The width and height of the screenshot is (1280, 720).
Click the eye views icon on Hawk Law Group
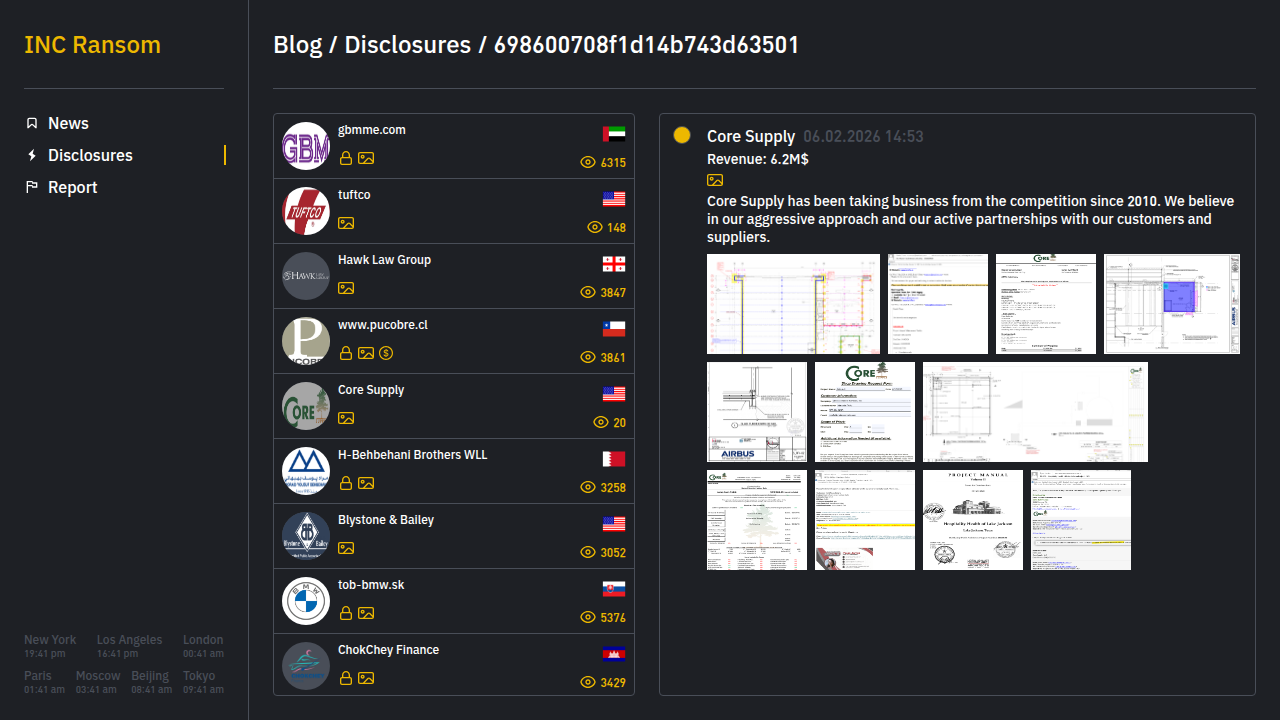[588, 292]
